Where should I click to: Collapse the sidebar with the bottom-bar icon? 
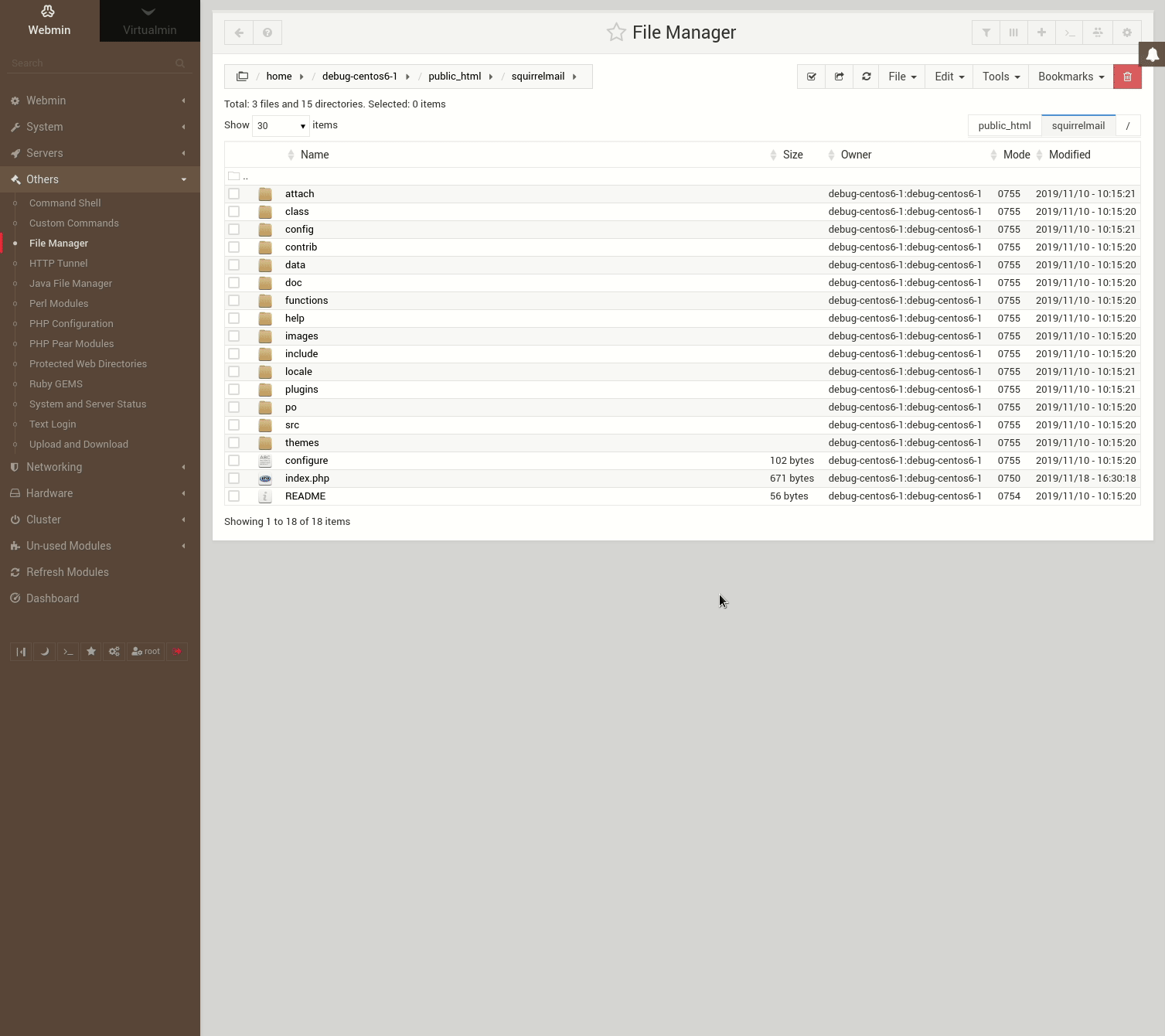21,652
